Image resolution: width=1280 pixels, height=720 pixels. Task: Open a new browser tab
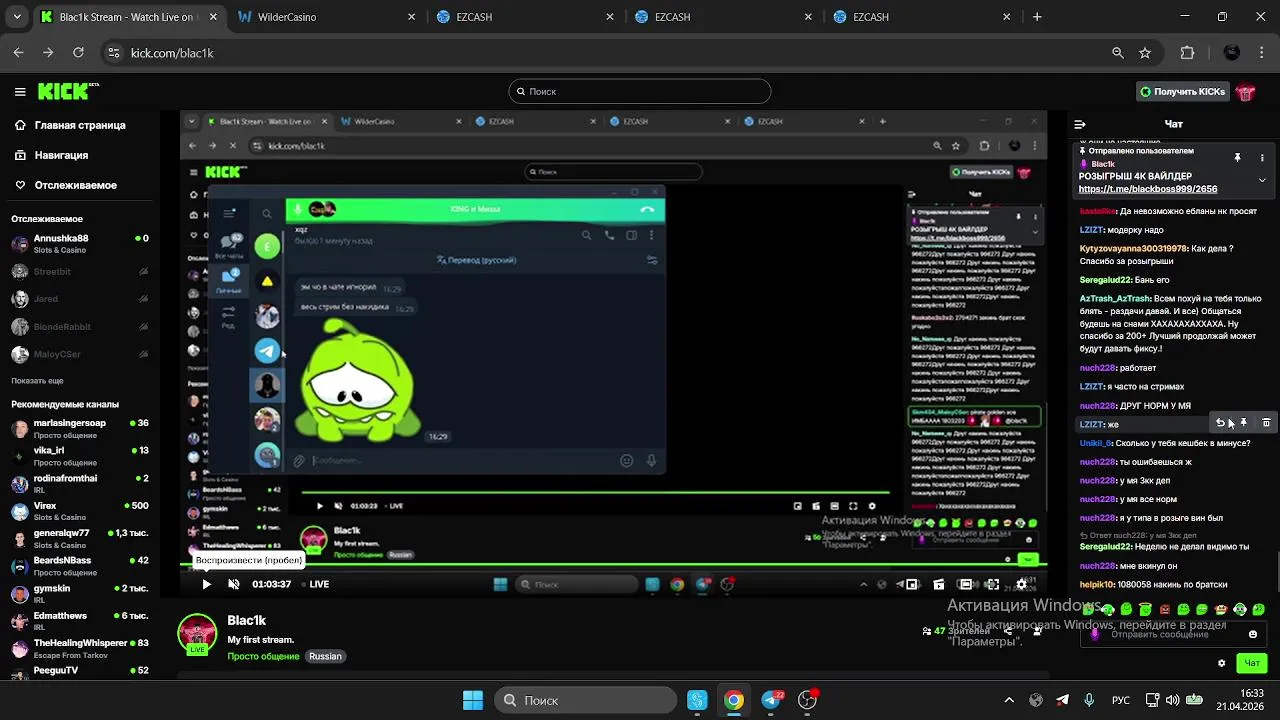1037,17
